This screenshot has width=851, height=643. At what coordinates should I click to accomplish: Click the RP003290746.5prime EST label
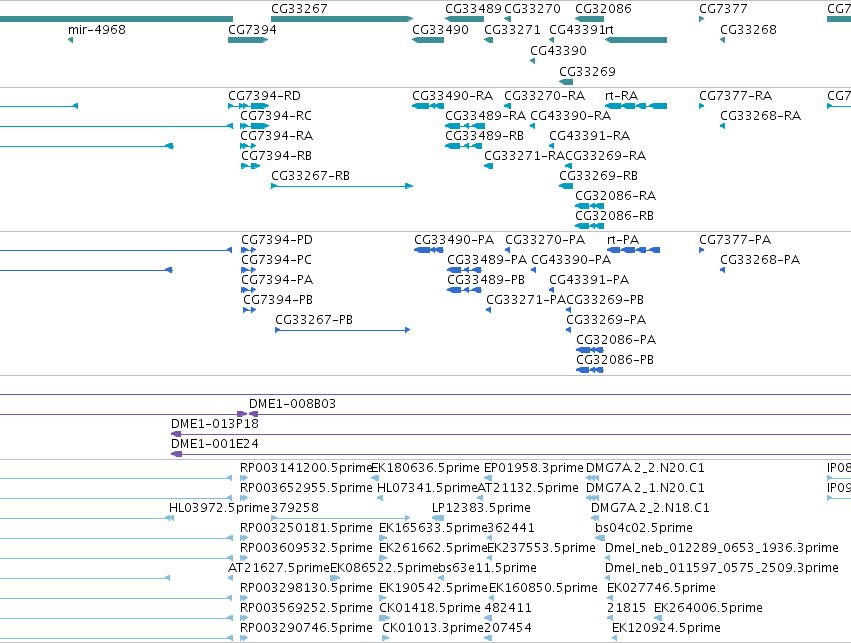tap(306, 629)
